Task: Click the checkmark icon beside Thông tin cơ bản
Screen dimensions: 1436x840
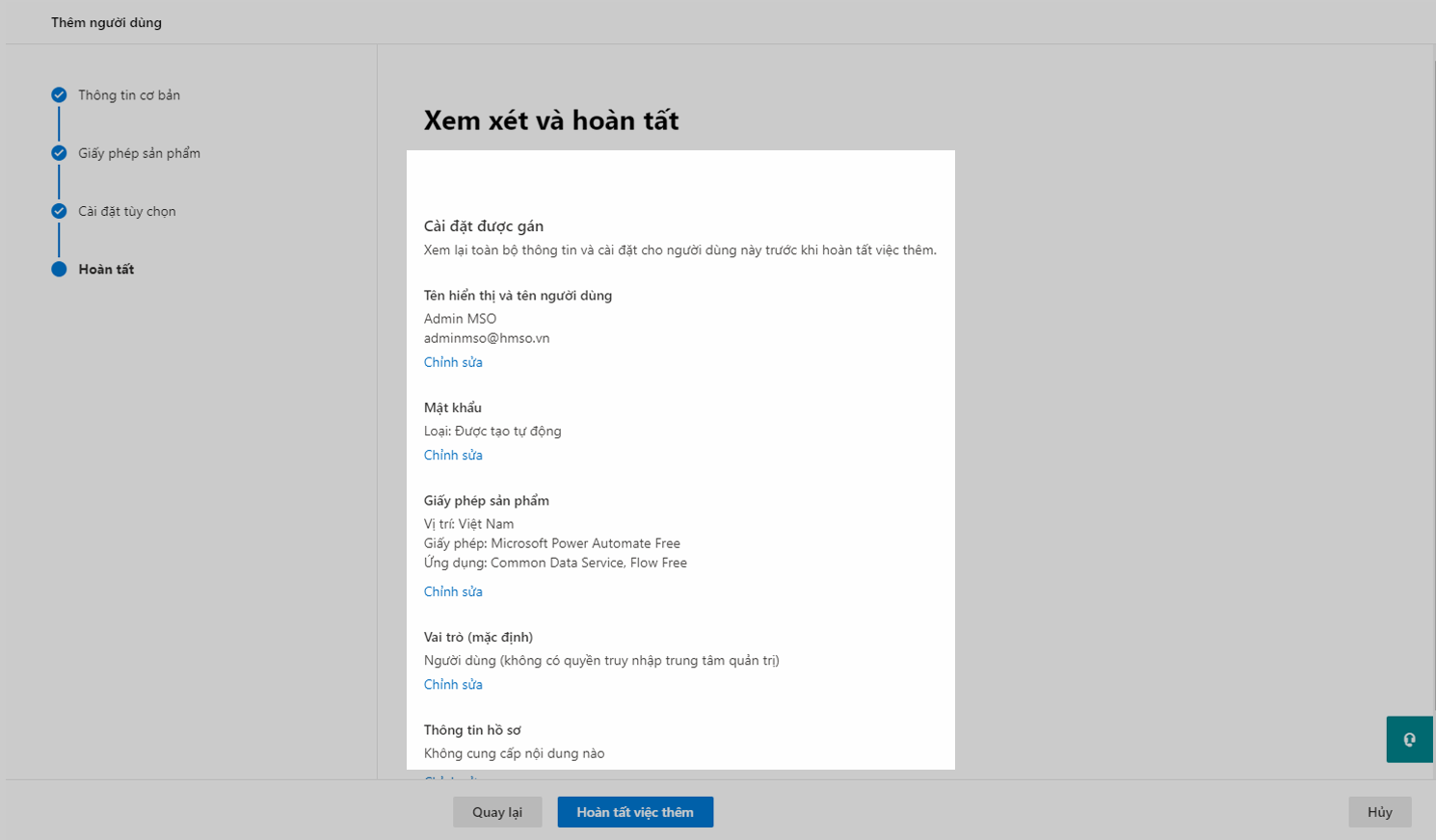Action: (x=59, y=94)
